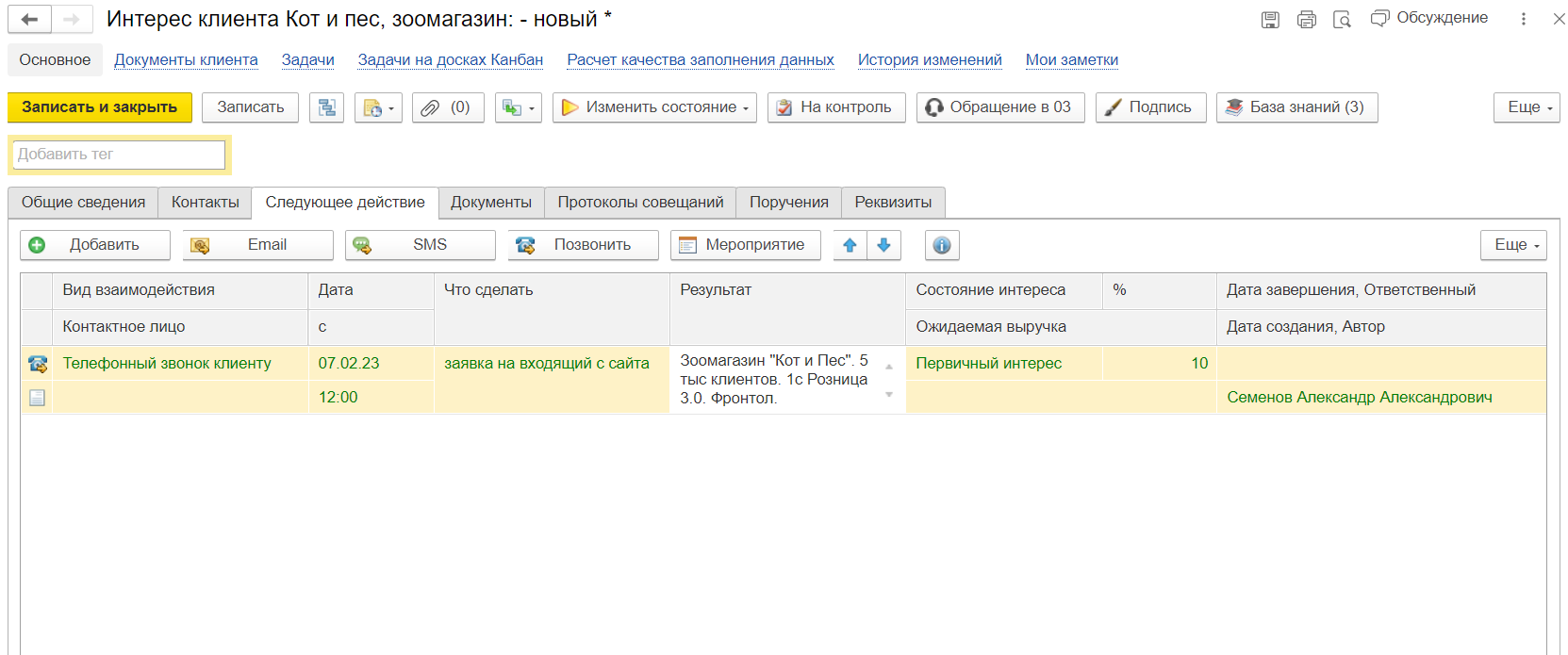Click the save diskette icon in the title bar
The height and width of the screenshot is (655, 1568).
point(1270,20)
